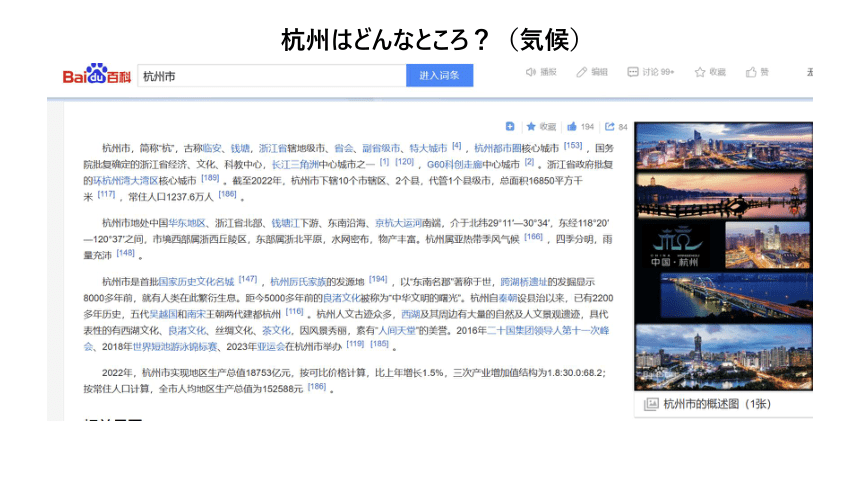Image resolution: width=860 pixels, height=484 pixels.
Task: Open the 世界短池游泳锦标赛 link
Action: coord(175,347)
